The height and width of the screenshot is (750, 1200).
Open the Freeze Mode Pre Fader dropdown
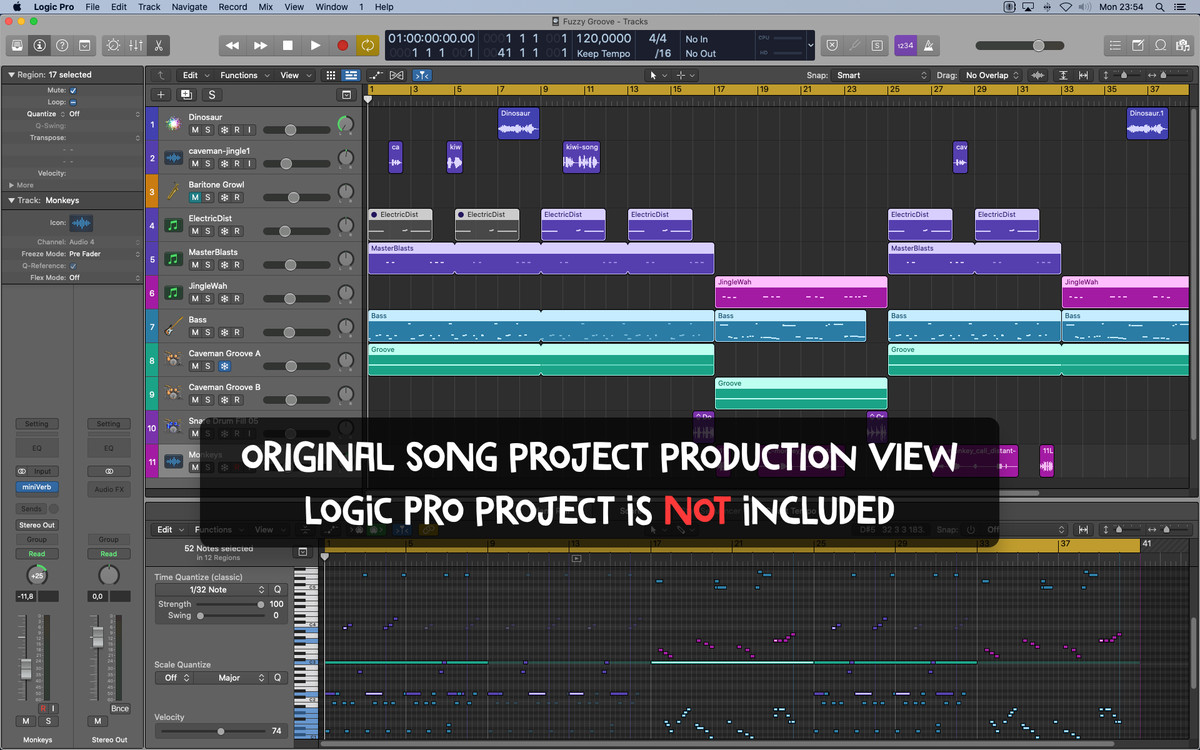103,254
